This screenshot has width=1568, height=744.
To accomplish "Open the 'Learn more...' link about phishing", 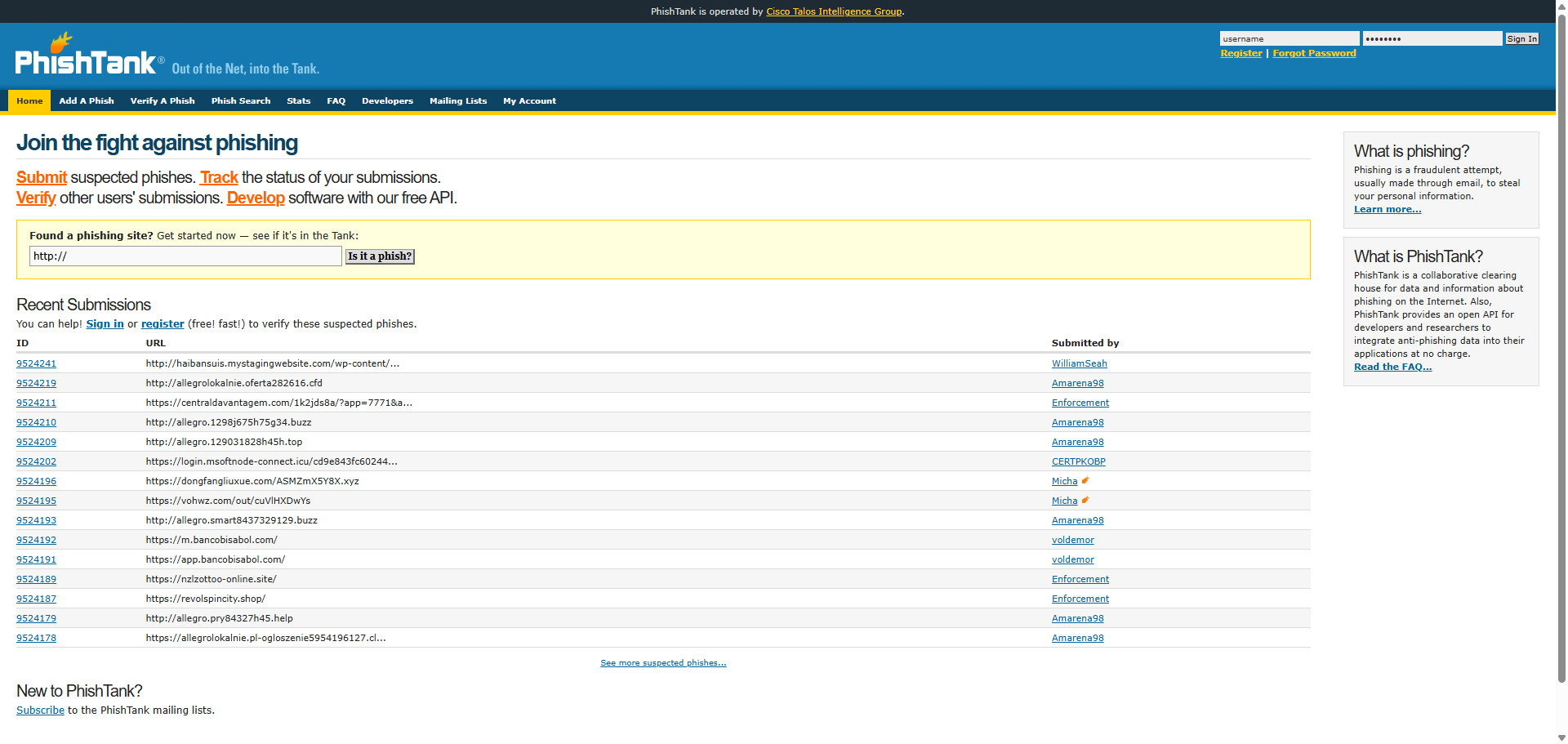I will [x=1388, y=209].
